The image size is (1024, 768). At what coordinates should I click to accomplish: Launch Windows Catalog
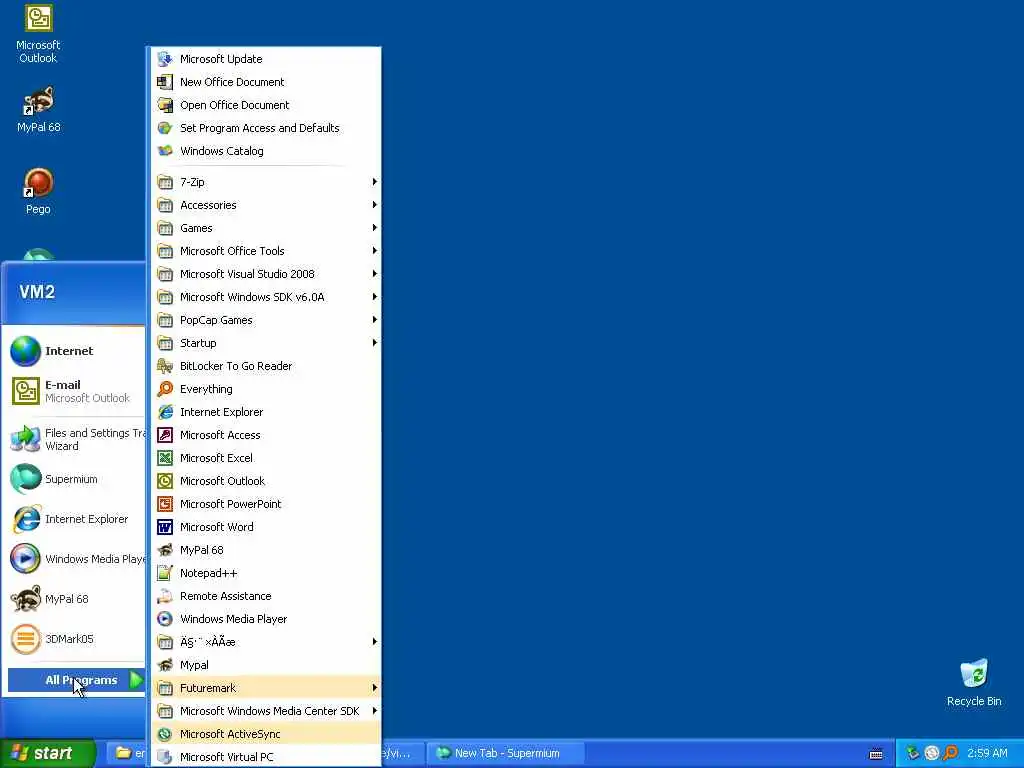coord(266,151)
